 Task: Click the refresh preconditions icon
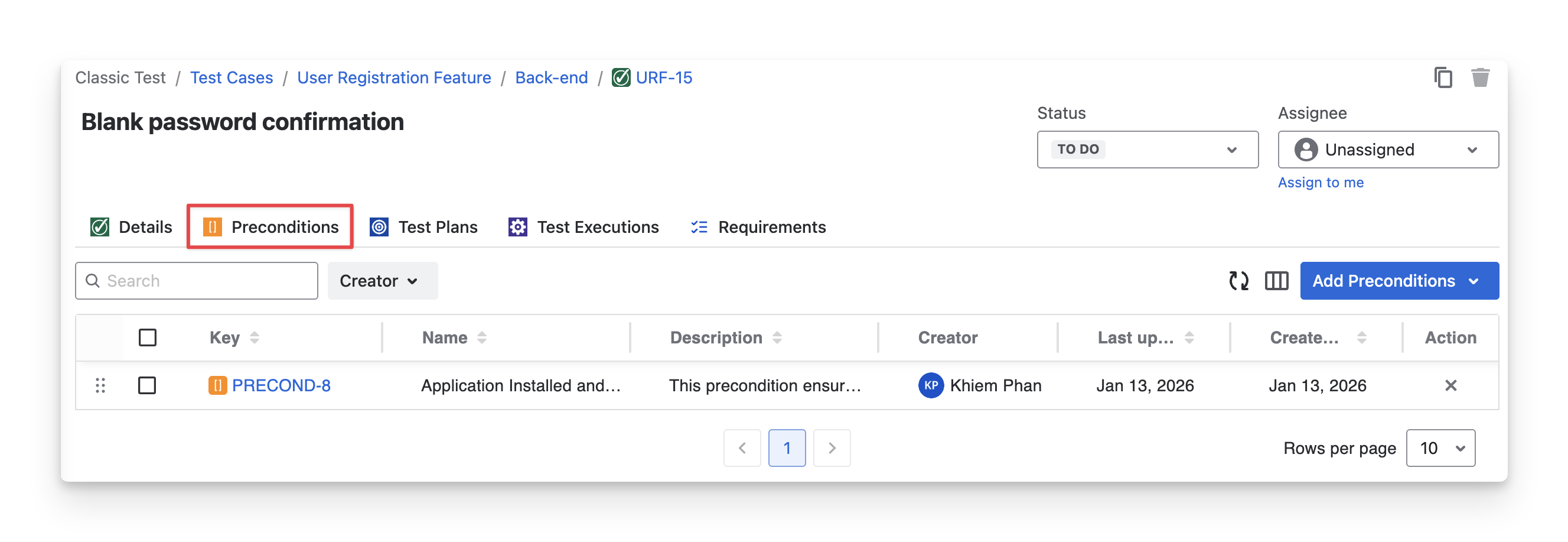tap(1238, 281)
